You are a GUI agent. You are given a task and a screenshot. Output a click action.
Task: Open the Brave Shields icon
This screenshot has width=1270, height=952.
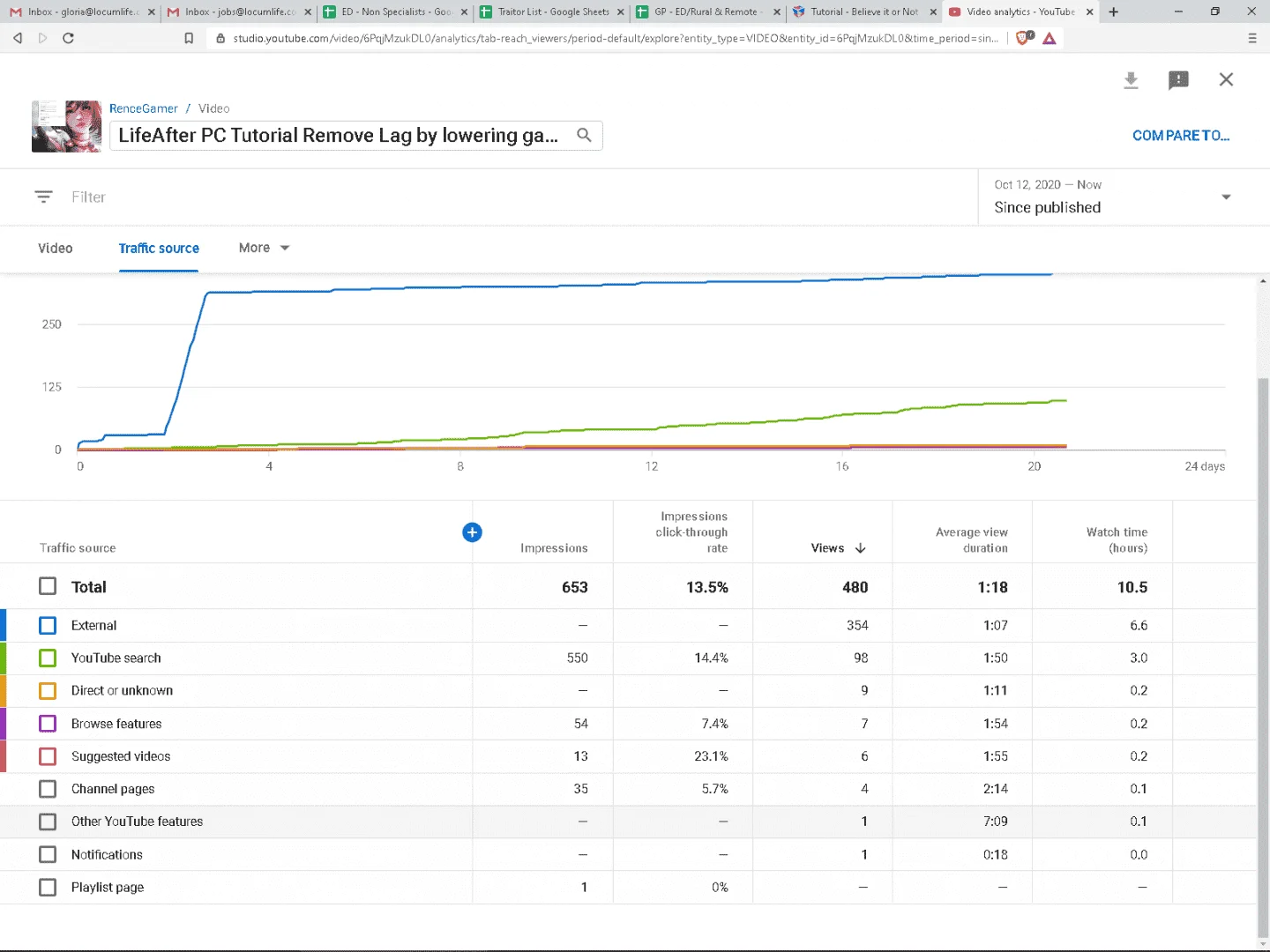[1024, 38]
